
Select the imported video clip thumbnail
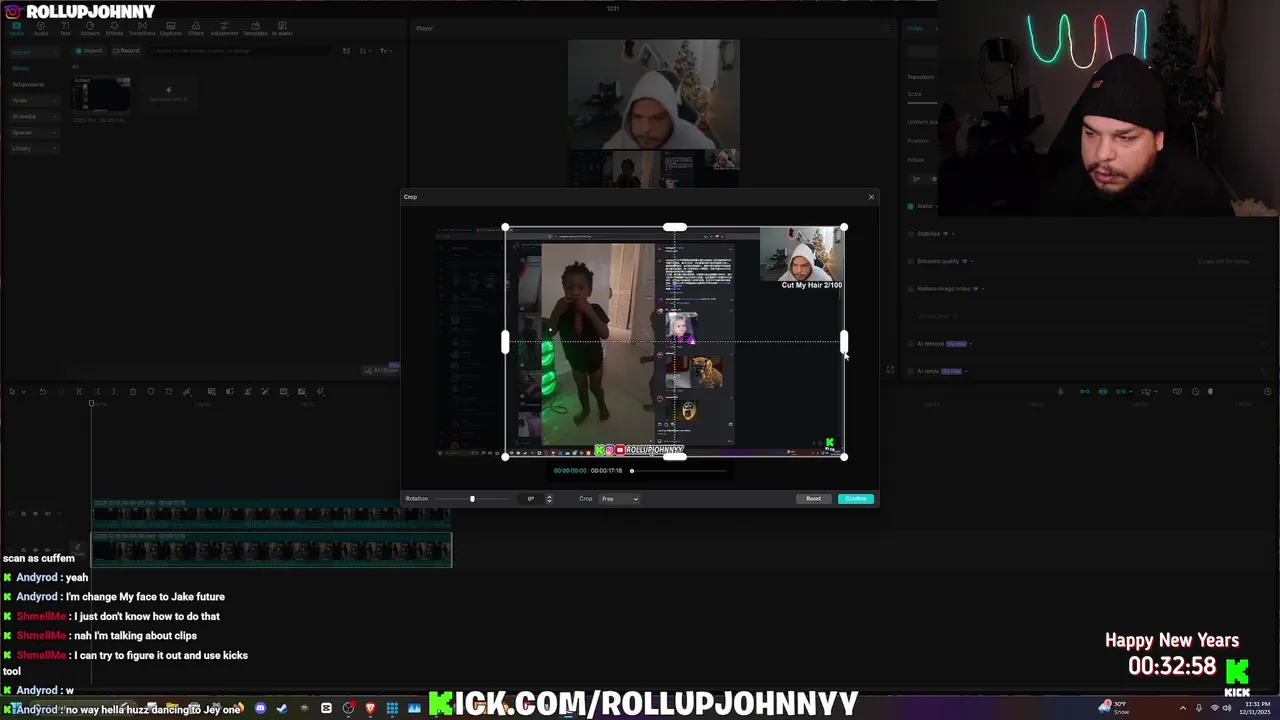tap(101, 95)
